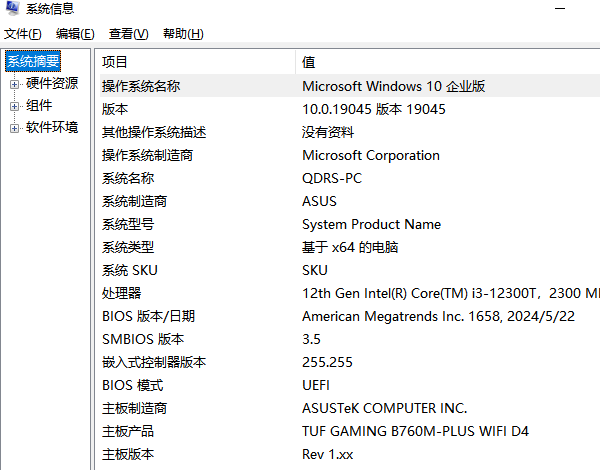Select the 系统 SKU row label

point(130,270)
